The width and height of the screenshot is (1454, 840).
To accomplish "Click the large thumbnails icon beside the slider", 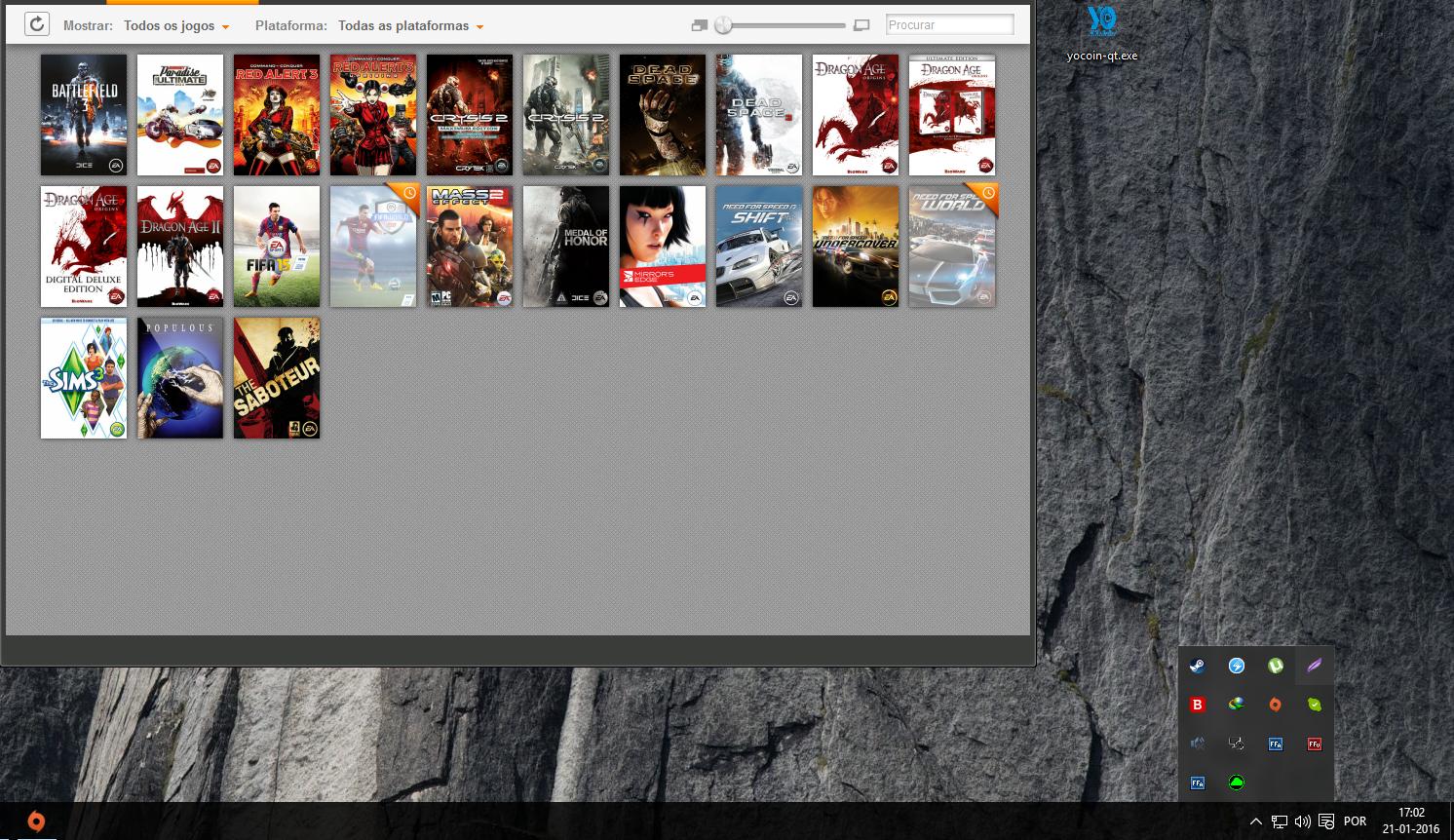I will (861, 25).
